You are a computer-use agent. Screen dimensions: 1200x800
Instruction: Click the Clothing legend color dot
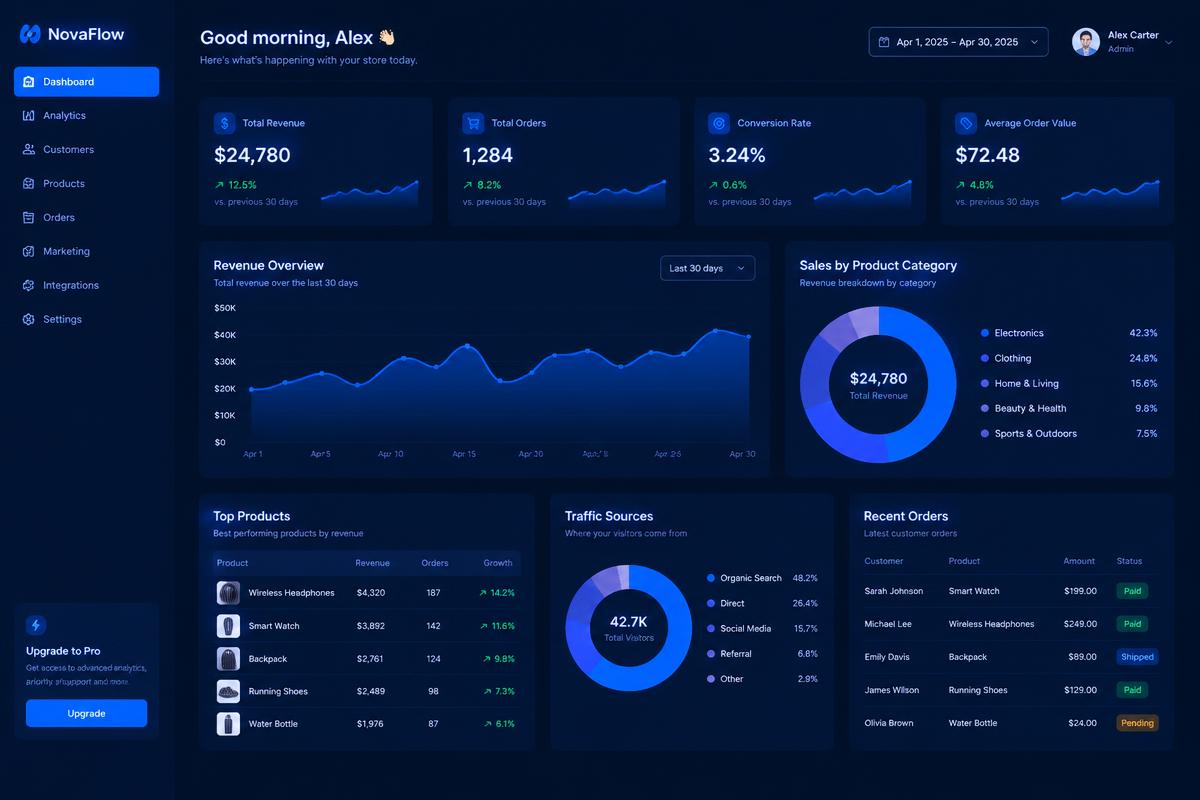(x=985, y=358)
